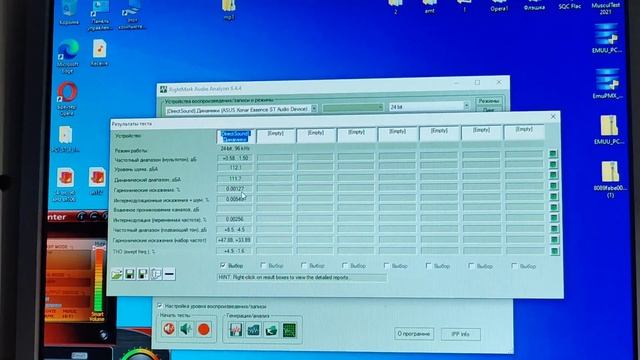Show graph for channel crosstalk row
Image resolution: width=640 pixels, height=360 pixels.
tap(554, 207)
